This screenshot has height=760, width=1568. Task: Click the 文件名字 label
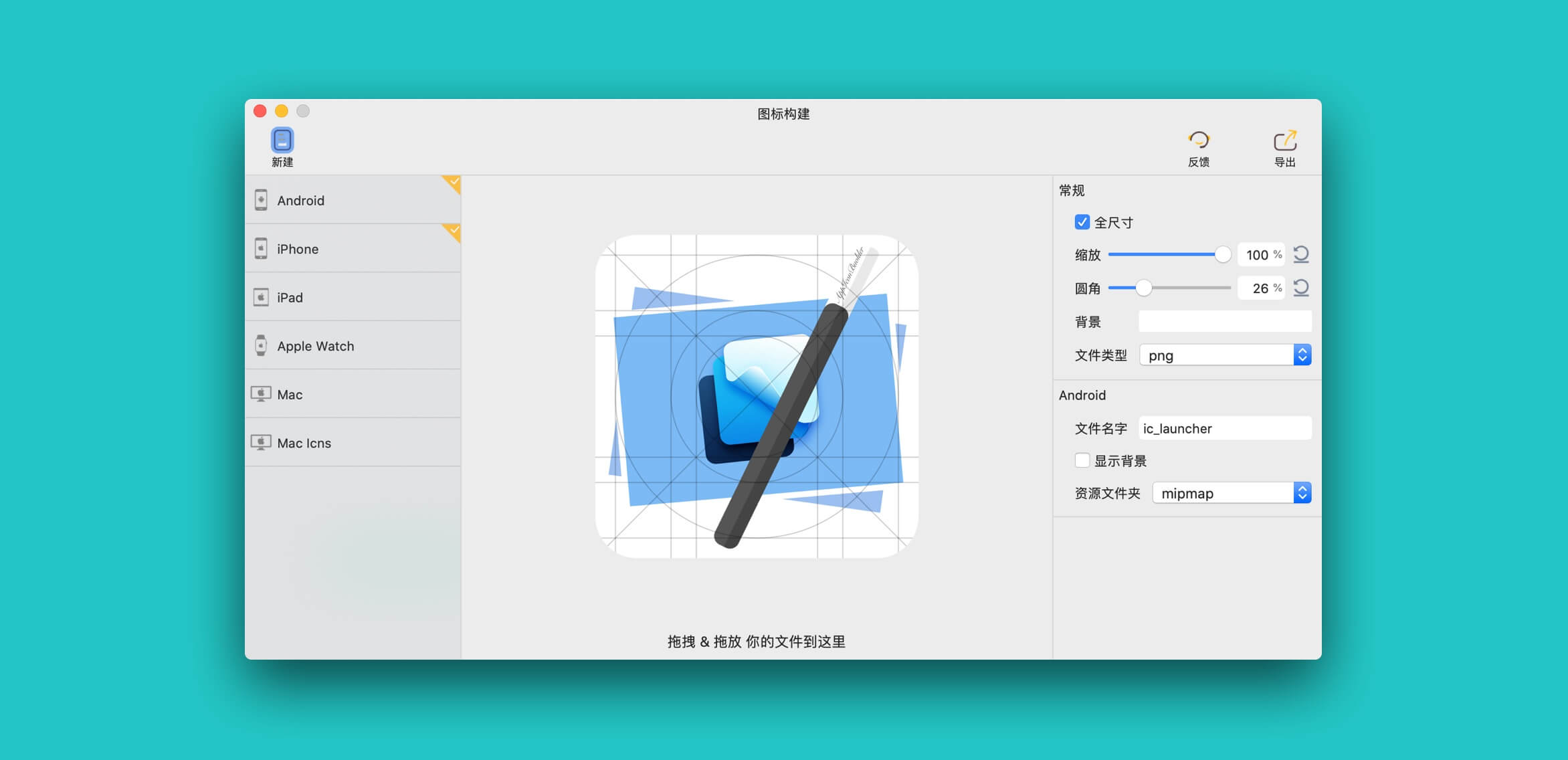1100,428
